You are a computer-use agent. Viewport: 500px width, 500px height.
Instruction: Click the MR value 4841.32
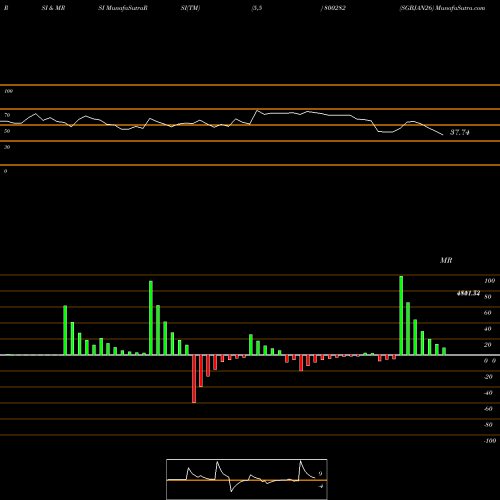(468, 293)
